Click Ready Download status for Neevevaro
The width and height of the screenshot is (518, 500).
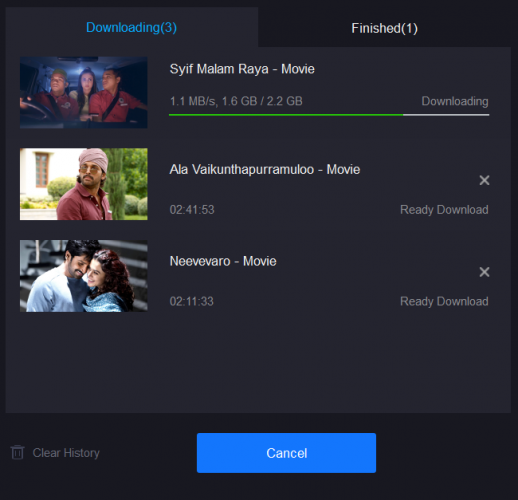coord(444,301)
